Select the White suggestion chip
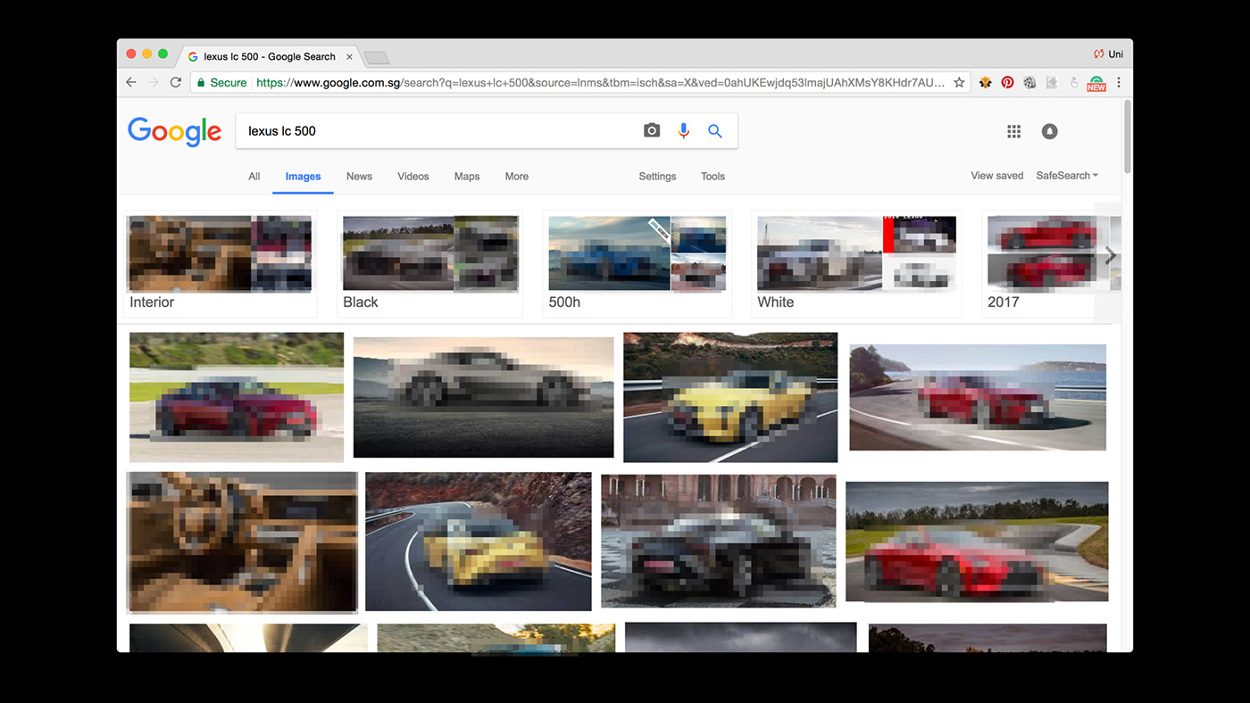Image resolution: width=1250 pixels, height=703 pixels. point(856,264)
